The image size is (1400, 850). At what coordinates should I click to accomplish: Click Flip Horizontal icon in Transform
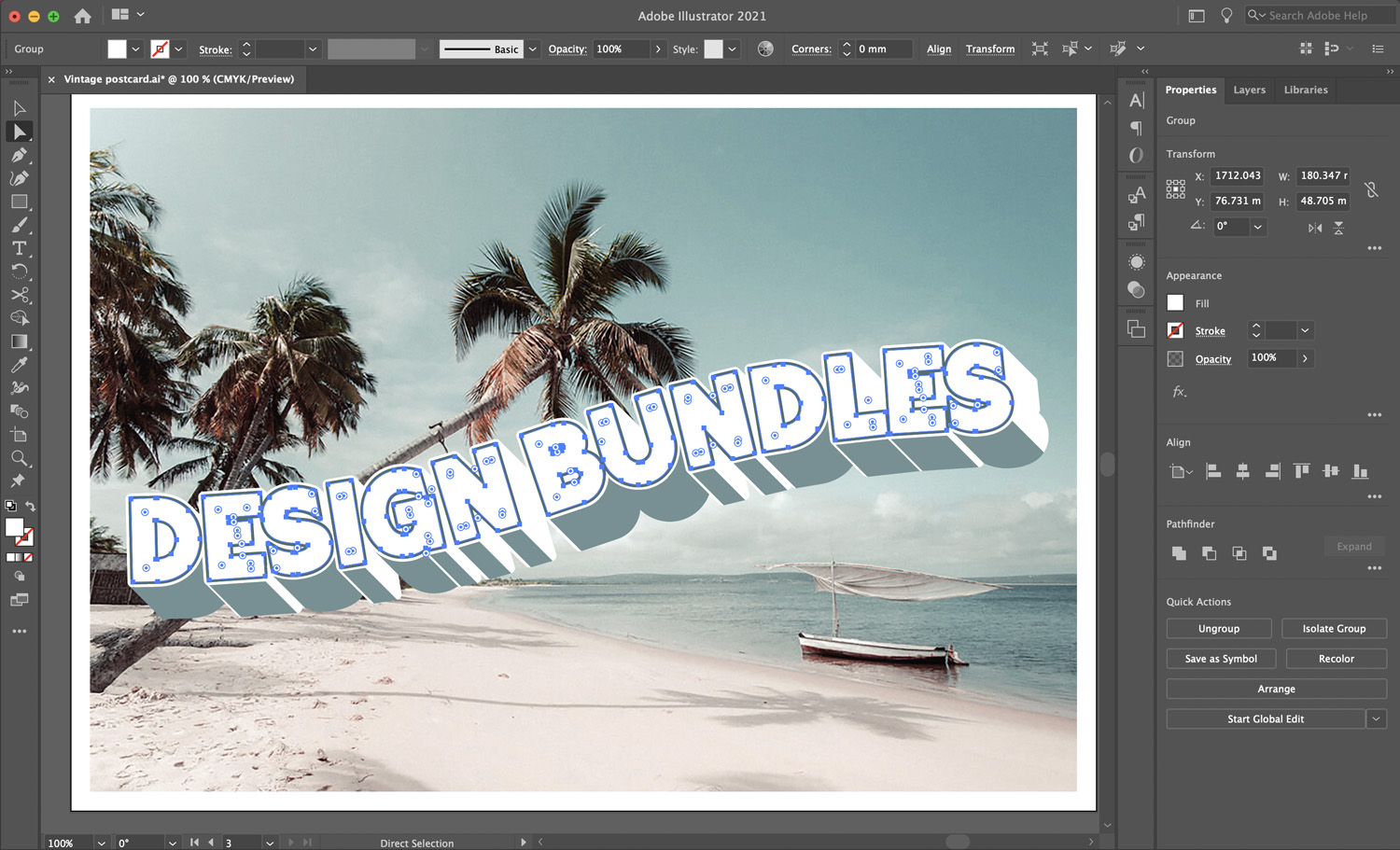coord(1315,228)
